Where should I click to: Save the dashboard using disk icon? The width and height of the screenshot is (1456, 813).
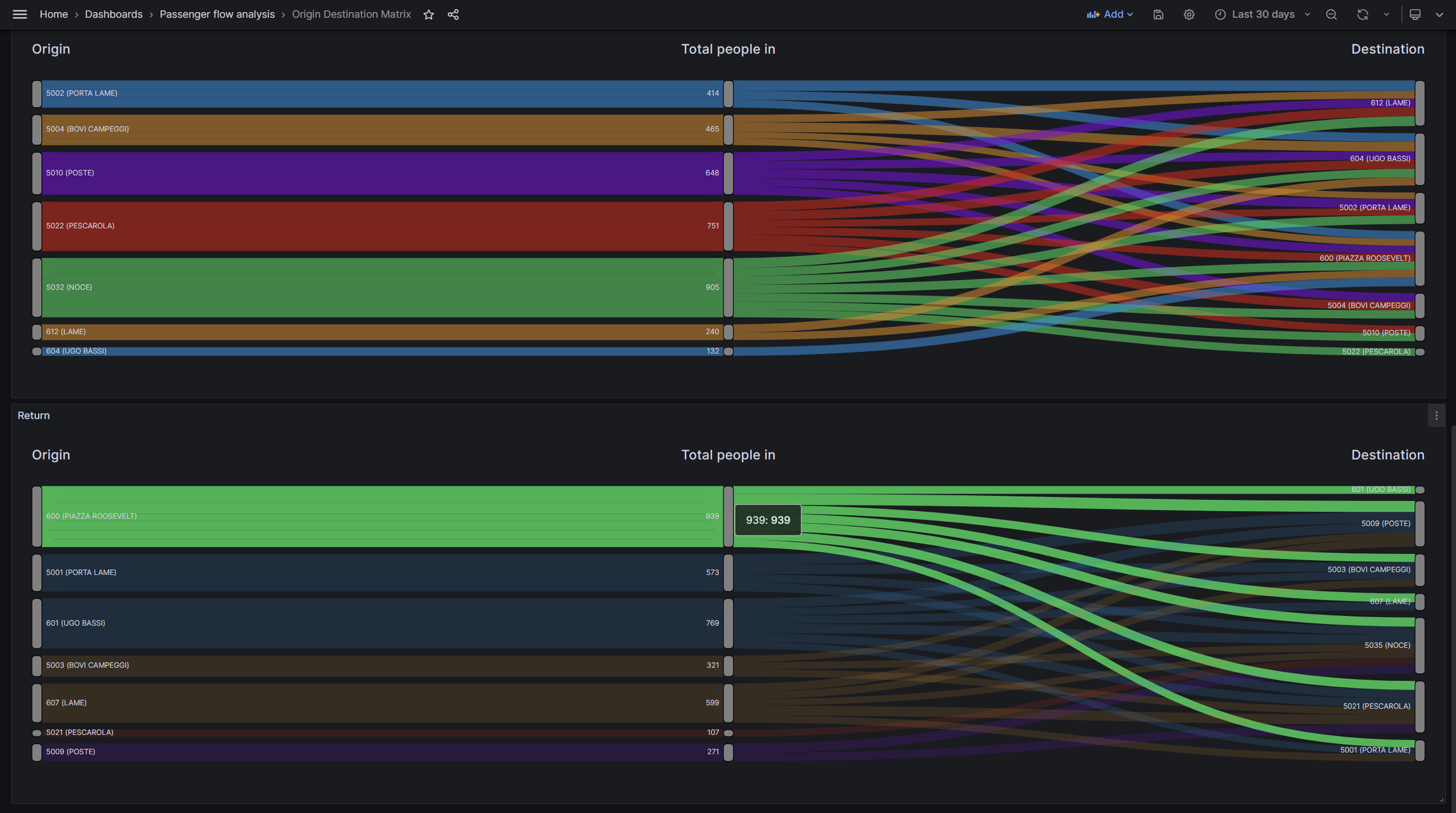(x=1158, y=15)
